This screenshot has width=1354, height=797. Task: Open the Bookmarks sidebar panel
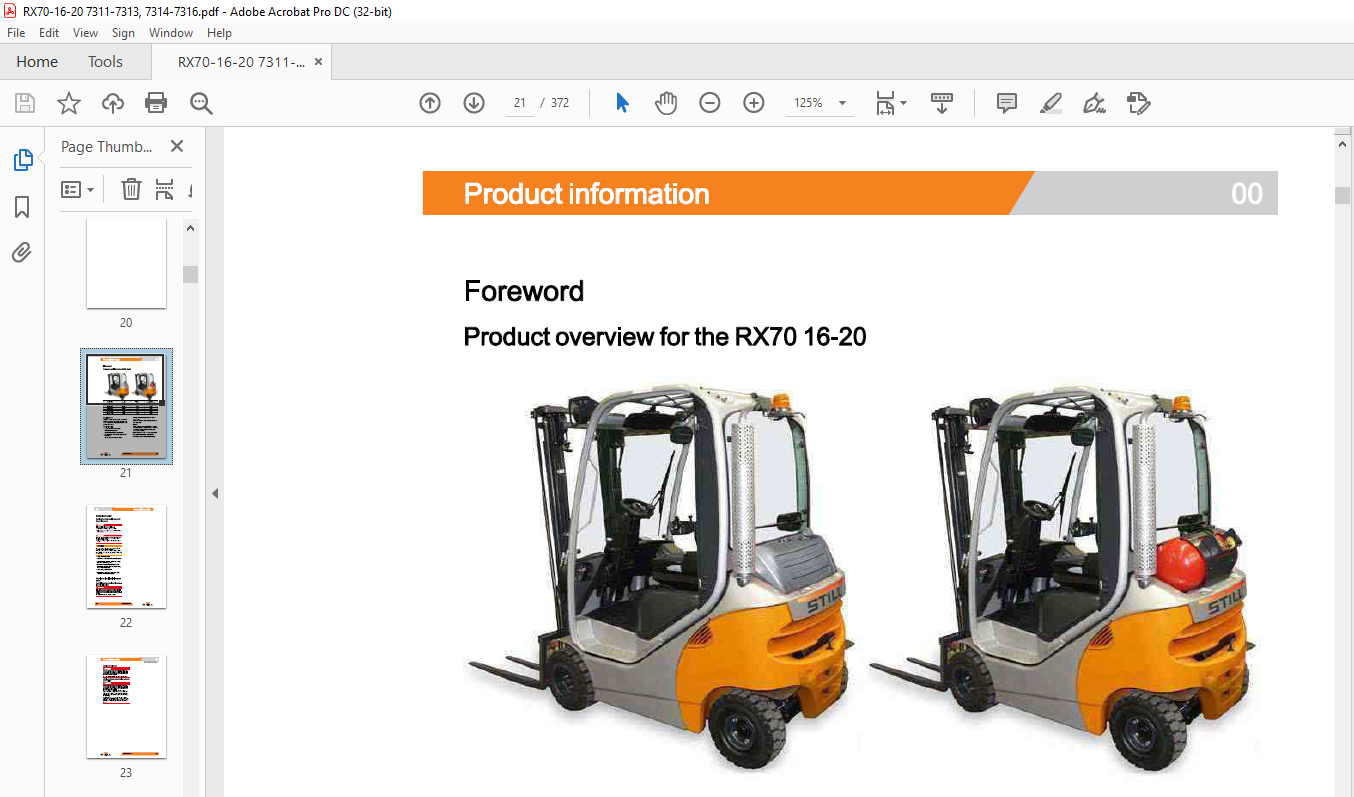tap(22, 207)
